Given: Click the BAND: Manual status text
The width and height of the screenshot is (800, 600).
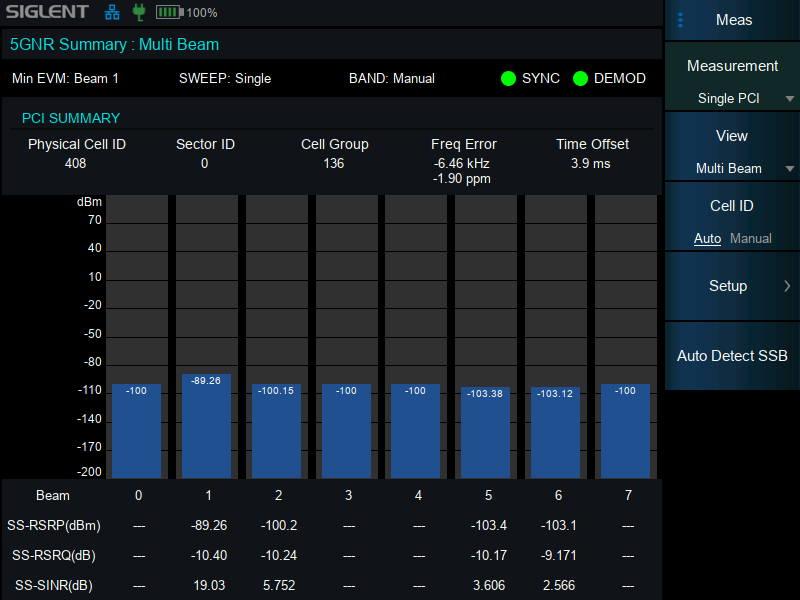Looking at the screenshot, I should click(391, 78).
